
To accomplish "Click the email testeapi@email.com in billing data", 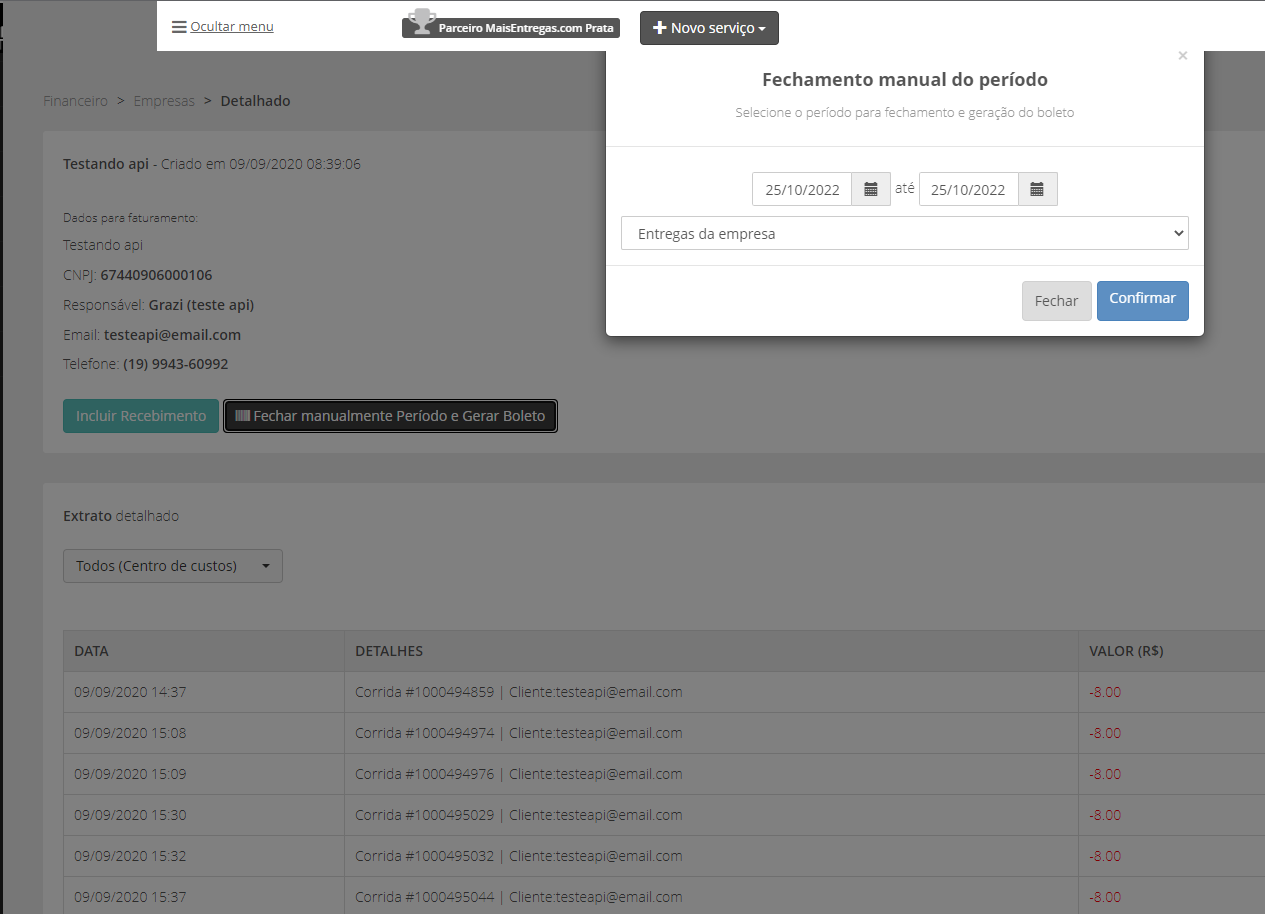I will tap(172, 335).
